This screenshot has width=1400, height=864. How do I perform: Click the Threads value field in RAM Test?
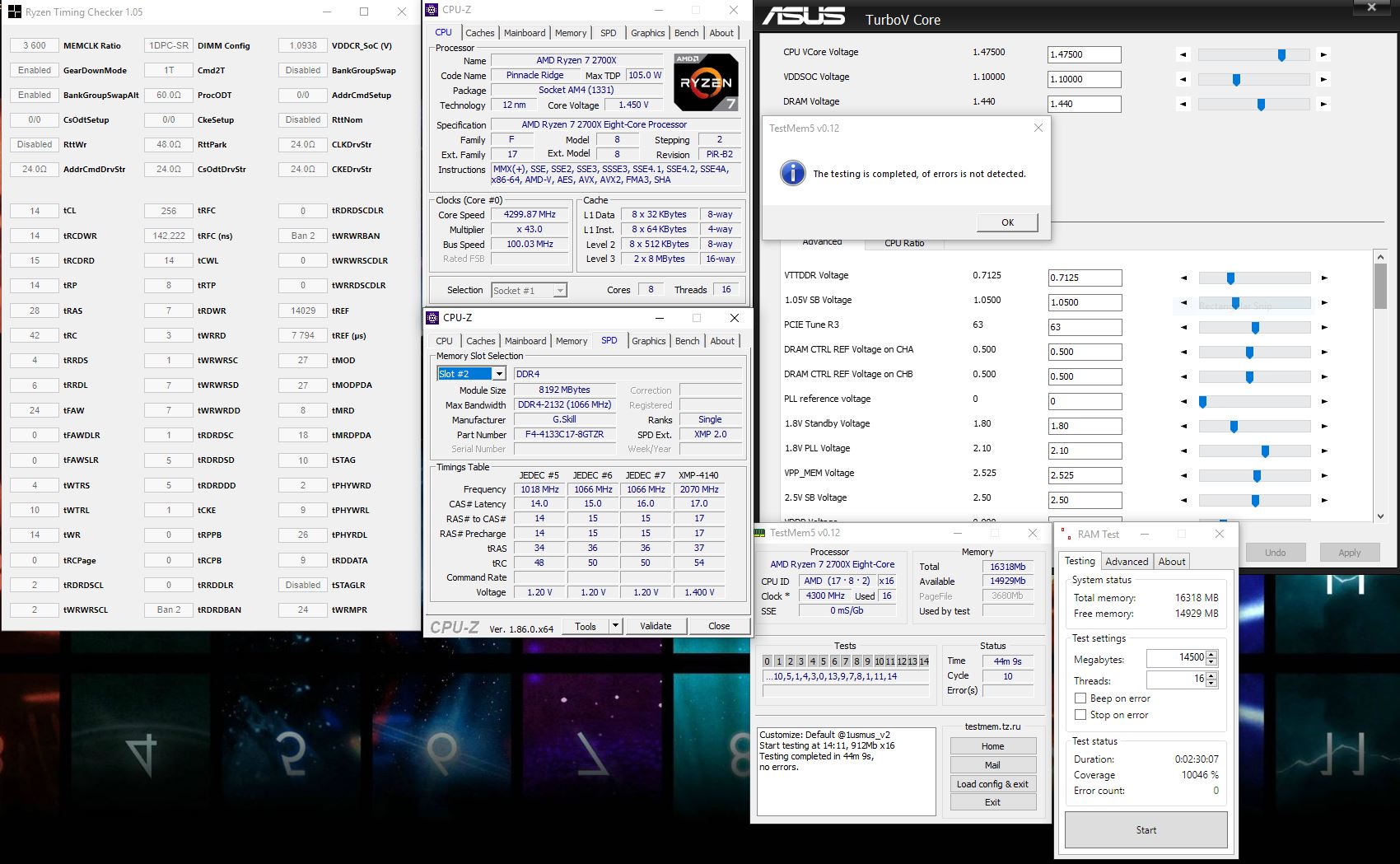tap(1176, 680)
